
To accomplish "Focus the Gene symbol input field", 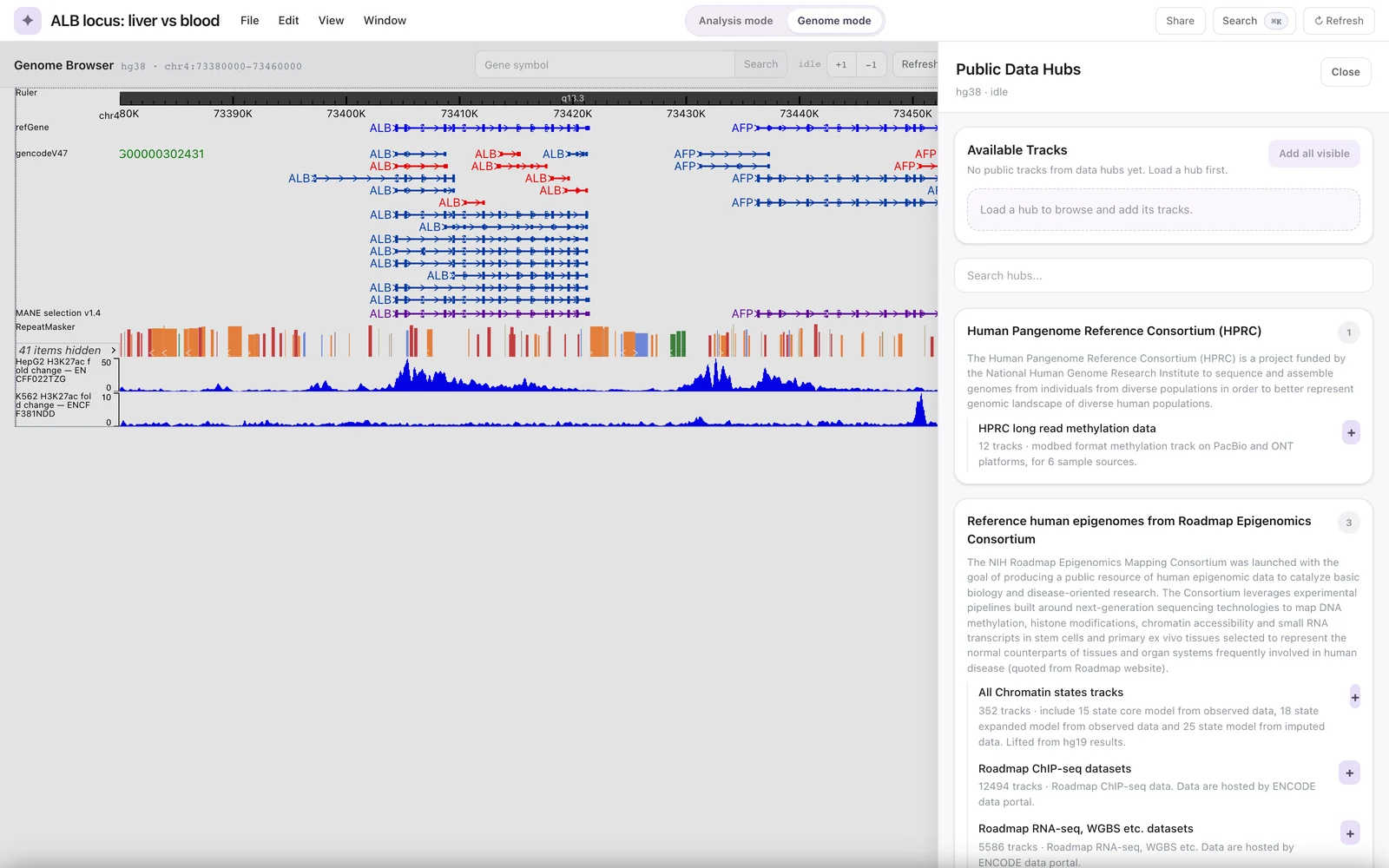I will click(x=604, y=64).
